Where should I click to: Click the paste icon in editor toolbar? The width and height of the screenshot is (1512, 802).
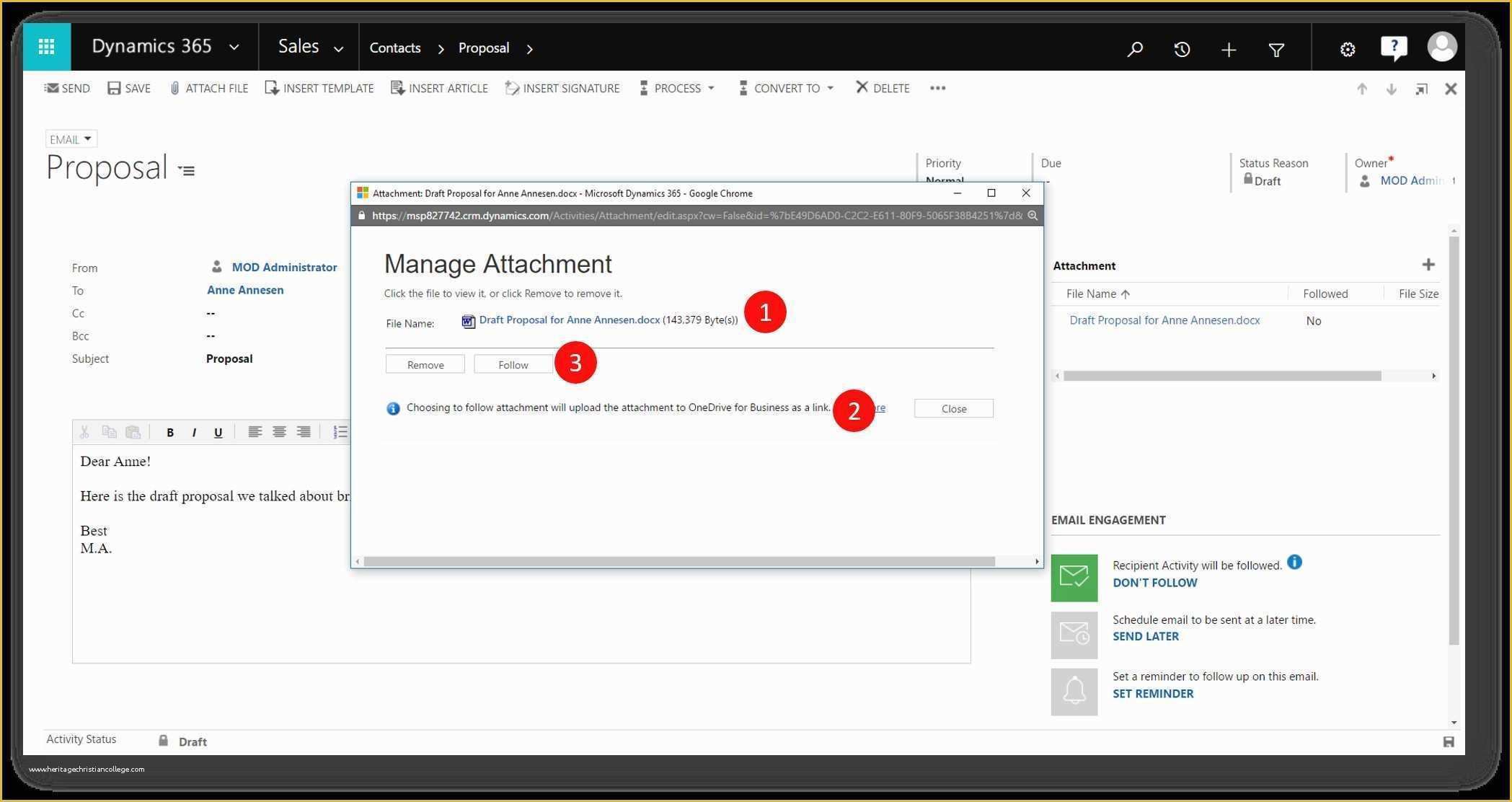tap(133, 431)
